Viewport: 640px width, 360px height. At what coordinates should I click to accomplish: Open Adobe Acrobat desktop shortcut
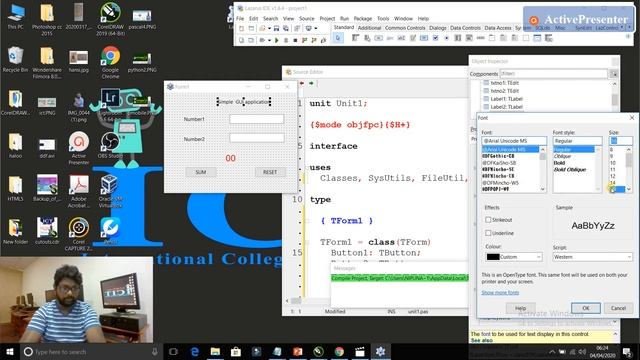click(x=78, y=191)
